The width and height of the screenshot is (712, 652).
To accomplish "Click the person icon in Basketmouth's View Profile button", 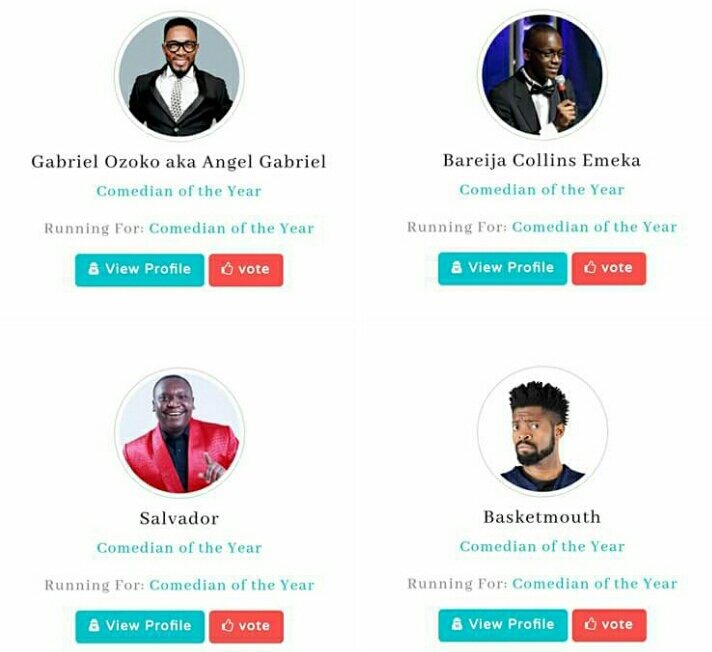I will pyautogui.click(x=457, y=624).
